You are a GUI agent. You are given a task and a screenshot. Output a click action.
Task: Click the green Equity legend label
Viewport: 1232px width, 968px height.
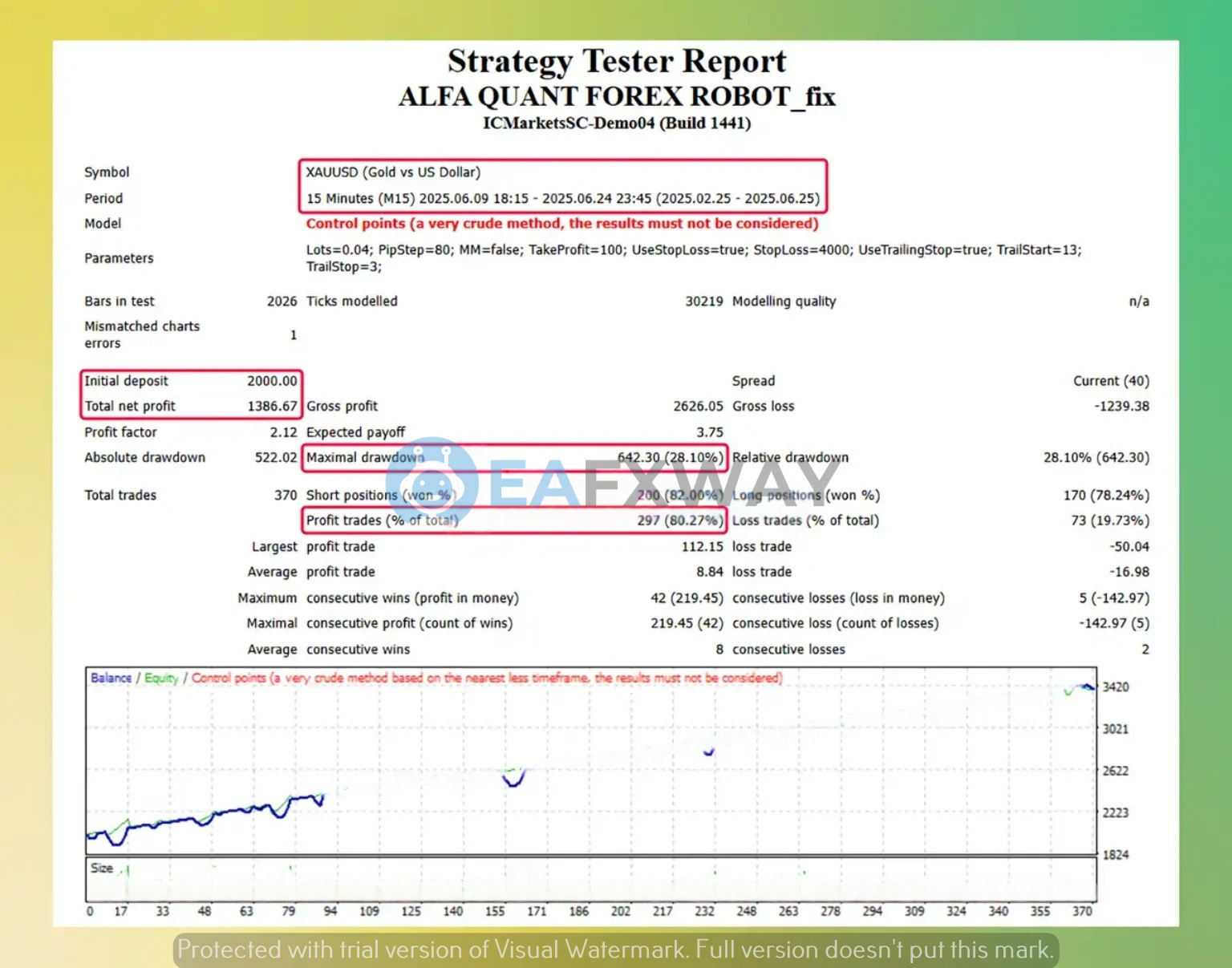click(x=161, y=678)
